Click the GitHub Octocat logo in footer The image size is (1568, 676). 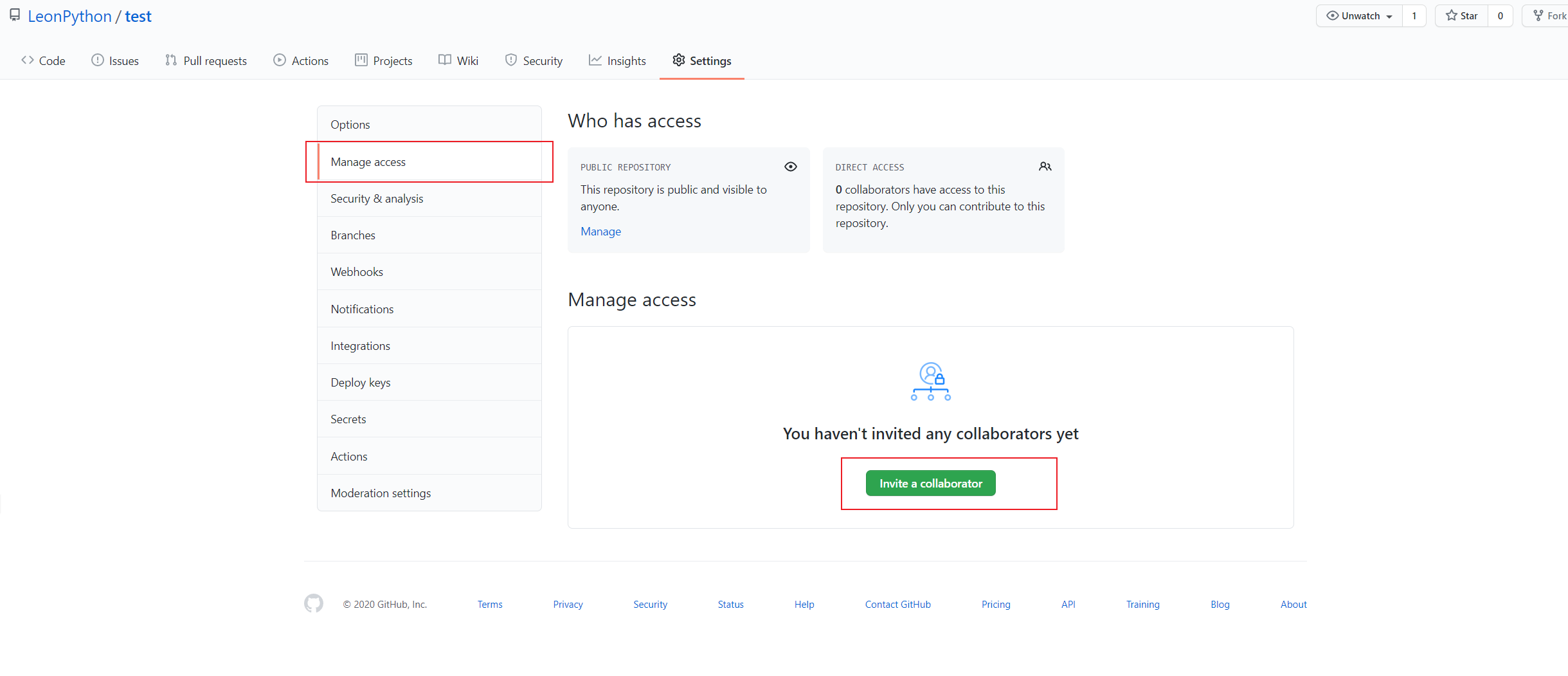(x=314, y=603)
